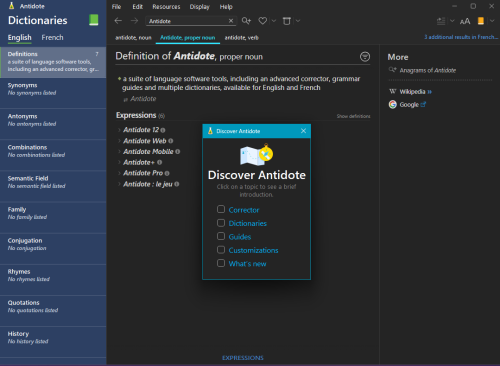This screenshot has height=366, width=500.
Task: Click the text size AA icon
Action: click(x=465, y=21)
